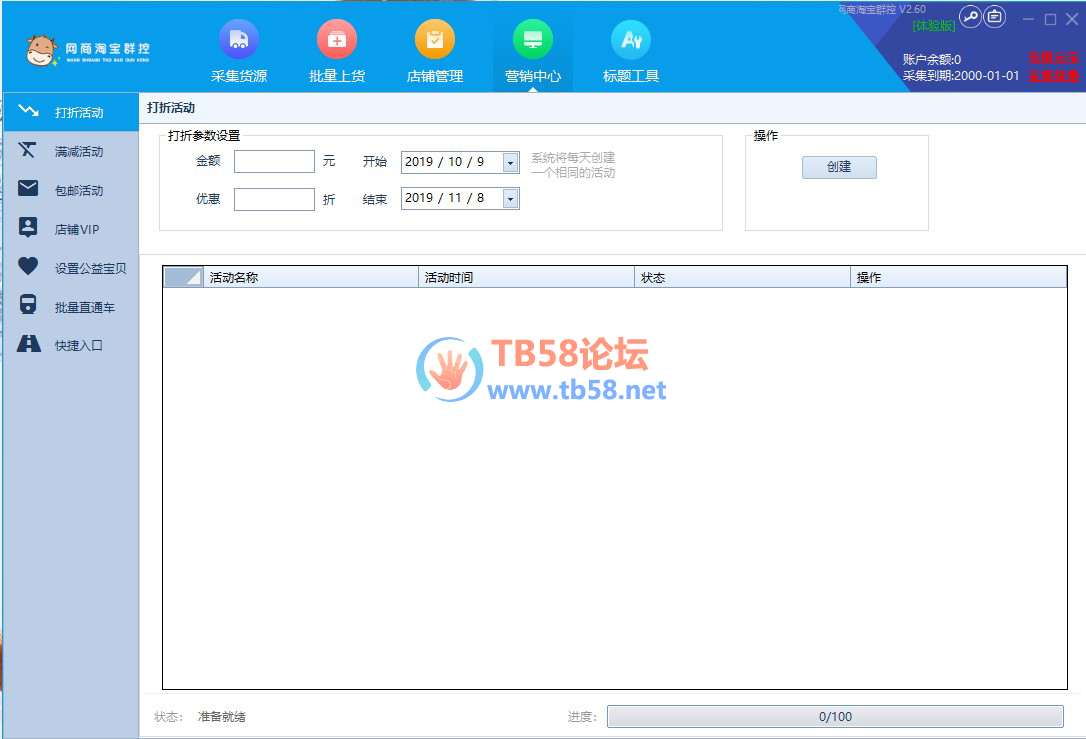Open 设置公益宝贝 sidebar item
The width and height of the screenshot is (1086, 739).
(71, 267)
